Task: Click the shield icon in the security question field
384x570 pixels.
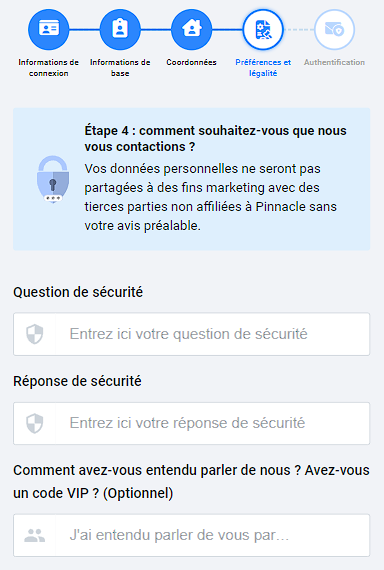Action: 35,334
